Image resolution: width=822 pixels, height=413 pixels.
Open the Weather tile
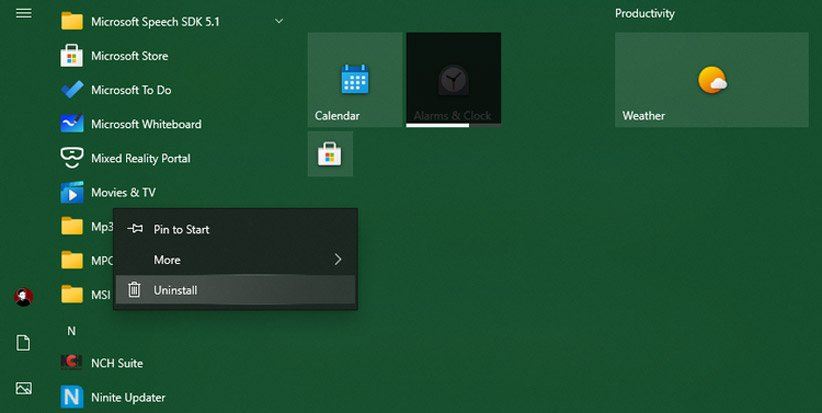click(711, 79)
